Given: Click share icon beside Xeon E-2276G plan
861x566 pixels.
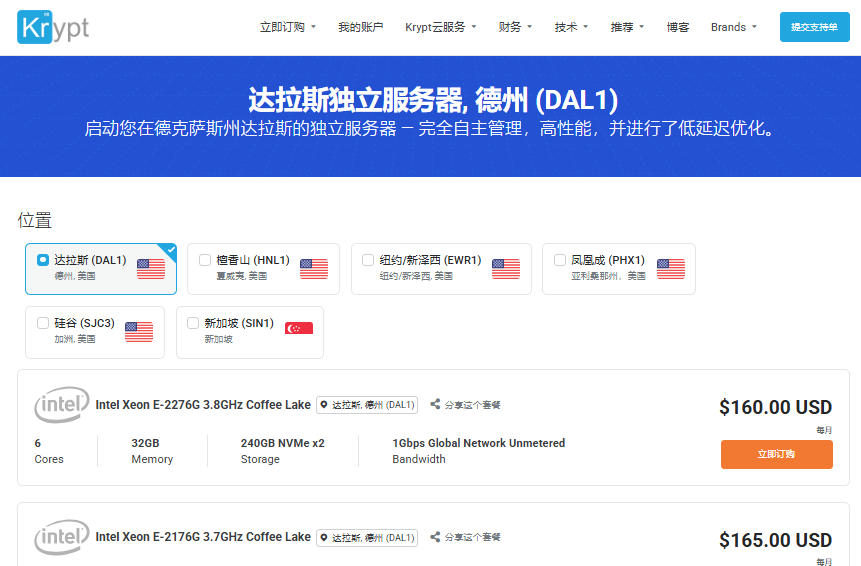Looking at the screenshot, I should [435, 404].
